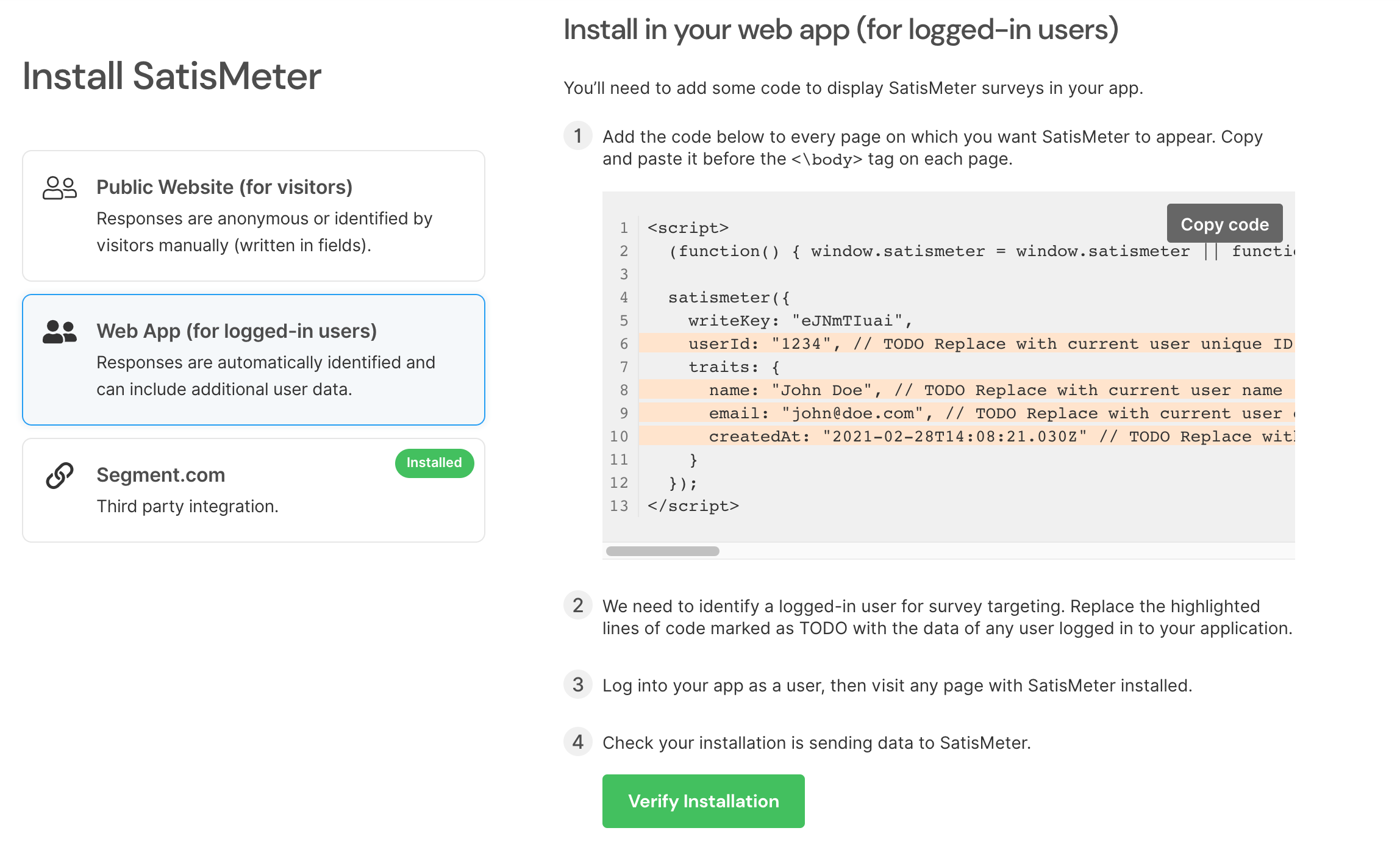Click the email "john@doe.com" code line

point(967,413)
